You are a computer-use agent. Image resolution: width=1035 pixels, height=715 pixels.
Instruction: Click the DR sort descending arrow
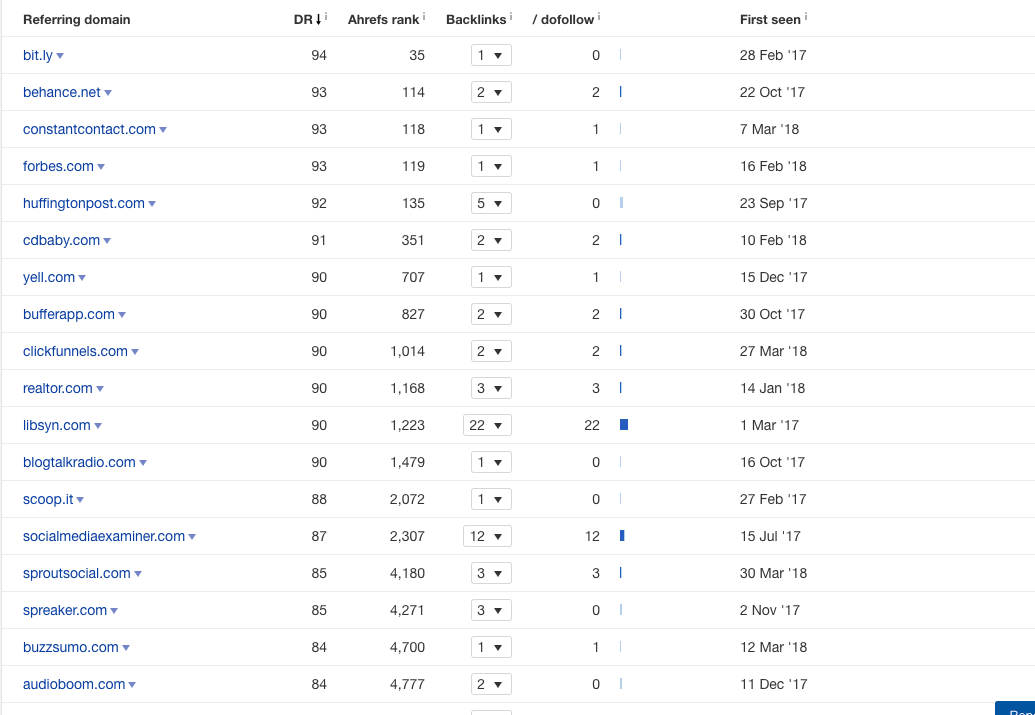(318, 20)
